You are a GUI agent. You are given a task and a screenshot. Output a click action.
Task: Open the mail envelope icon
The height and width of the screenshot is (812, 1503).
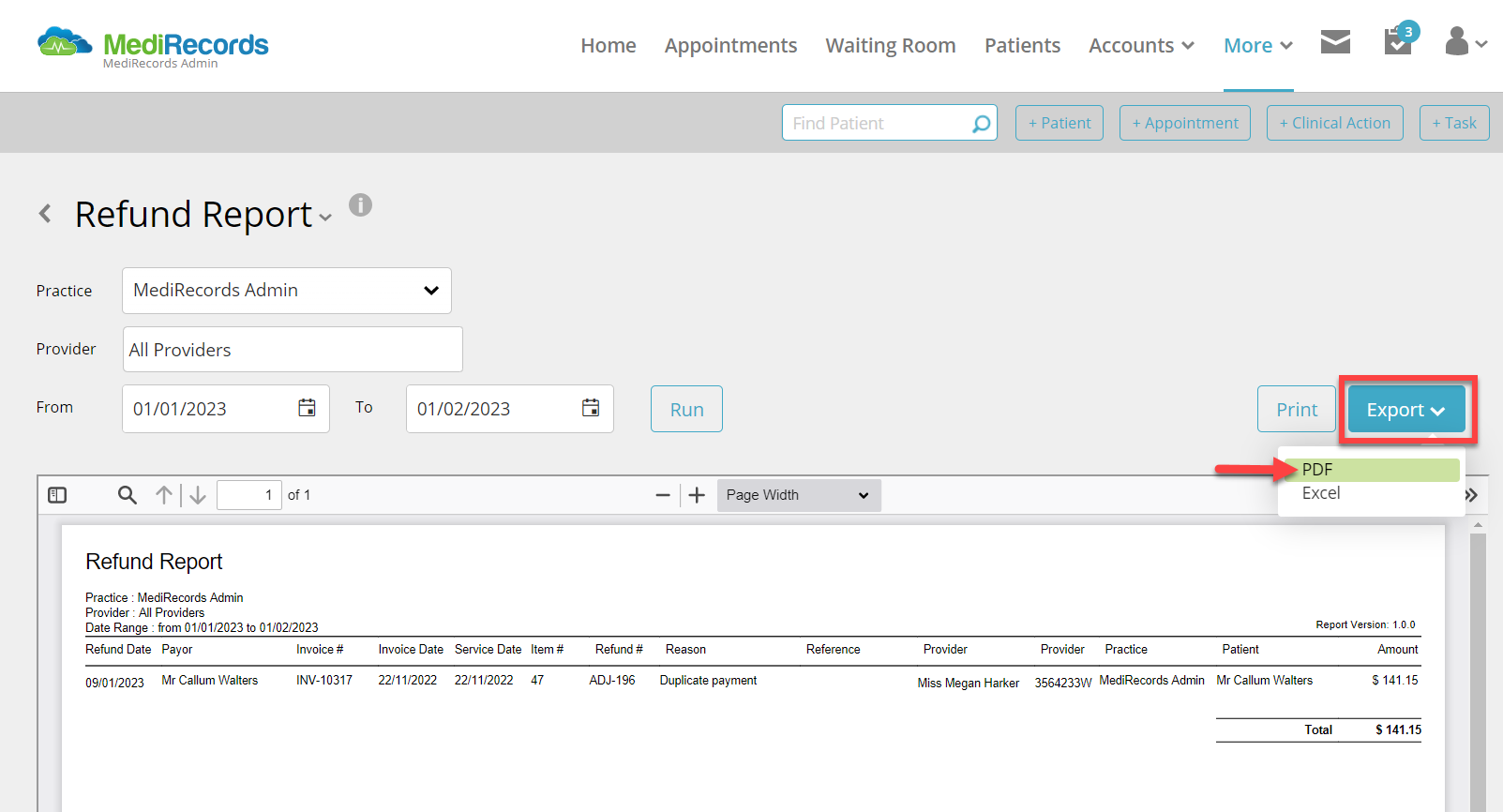click(1335, 42)
